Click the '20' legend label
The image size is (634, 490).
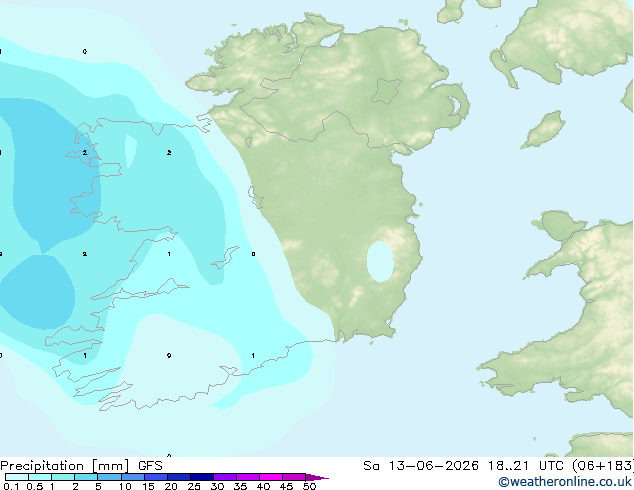tap(171, 486)
